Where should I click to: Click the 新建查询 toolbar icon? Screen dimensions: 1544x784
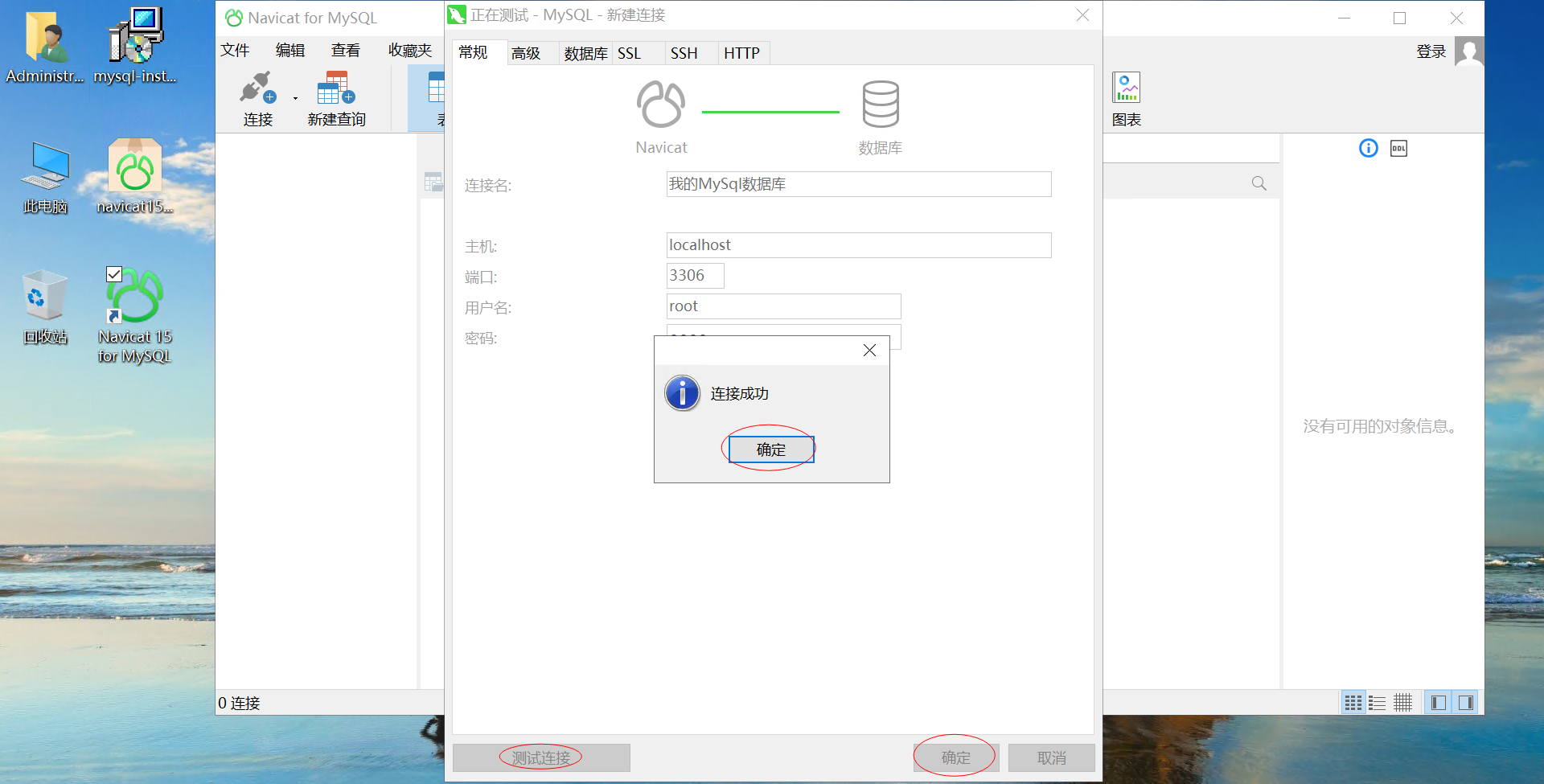pos(336,88)
